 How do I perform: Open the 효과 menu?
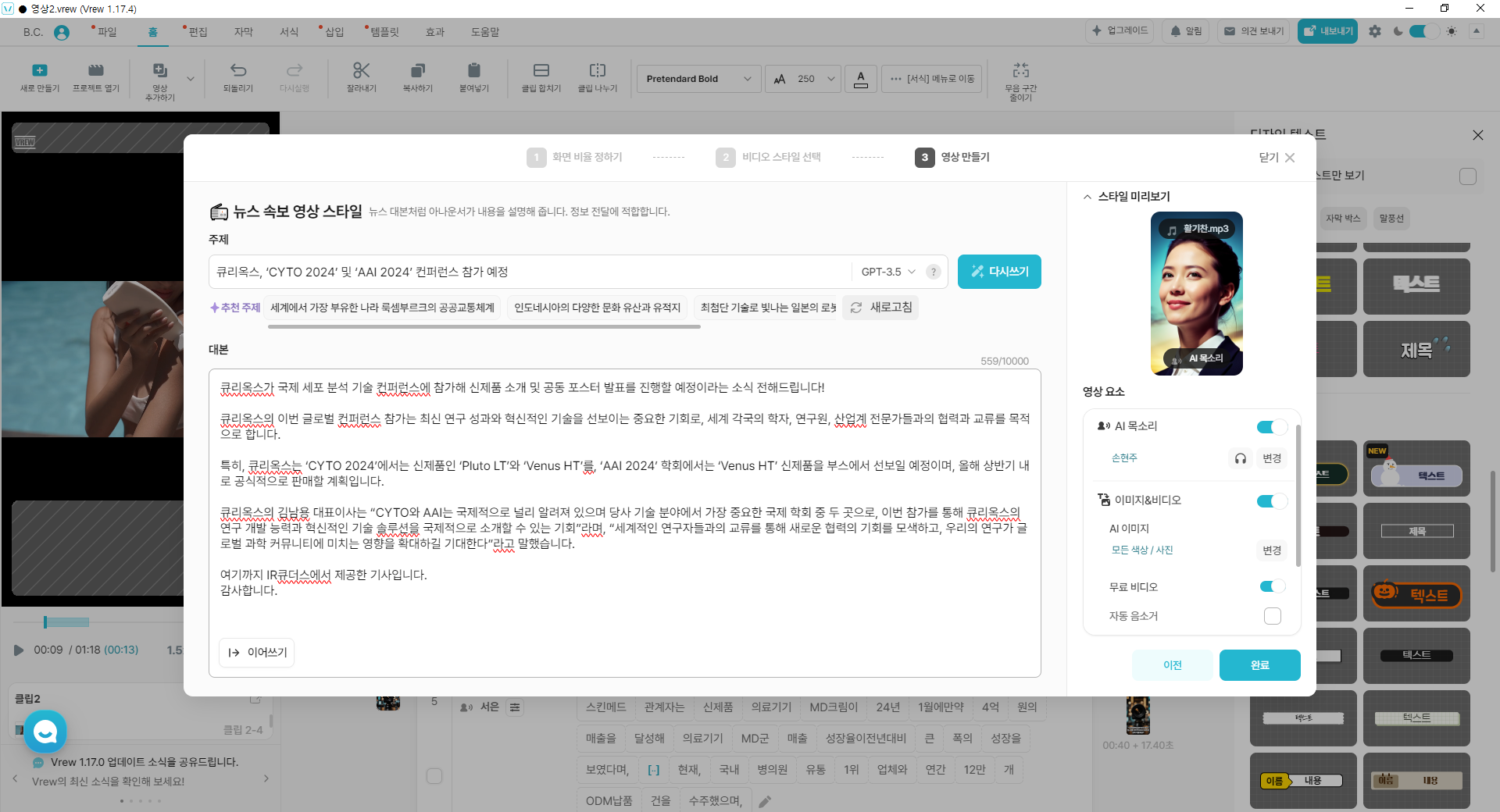435,32
